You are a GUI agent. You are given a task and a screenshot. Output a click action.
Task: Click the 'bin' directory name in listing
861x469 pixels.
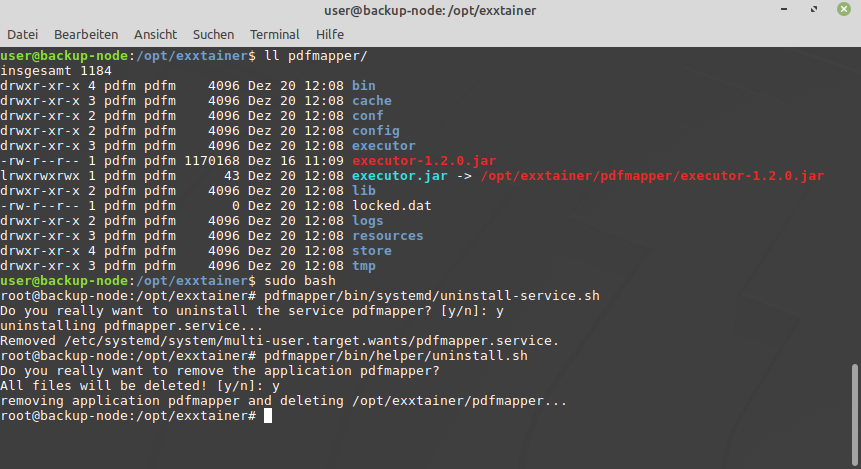[363, 86]
